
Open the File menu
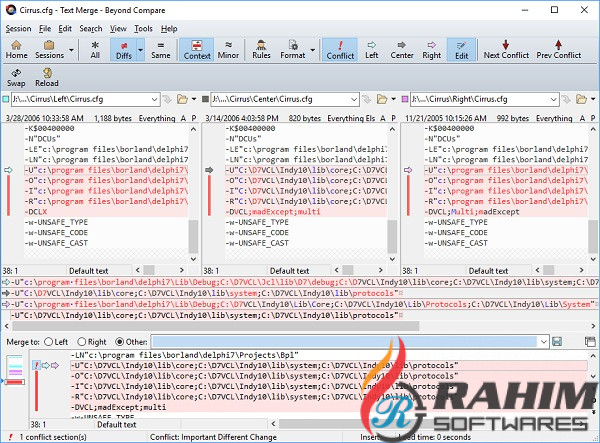pyautogui.click(x=45, y=29)
